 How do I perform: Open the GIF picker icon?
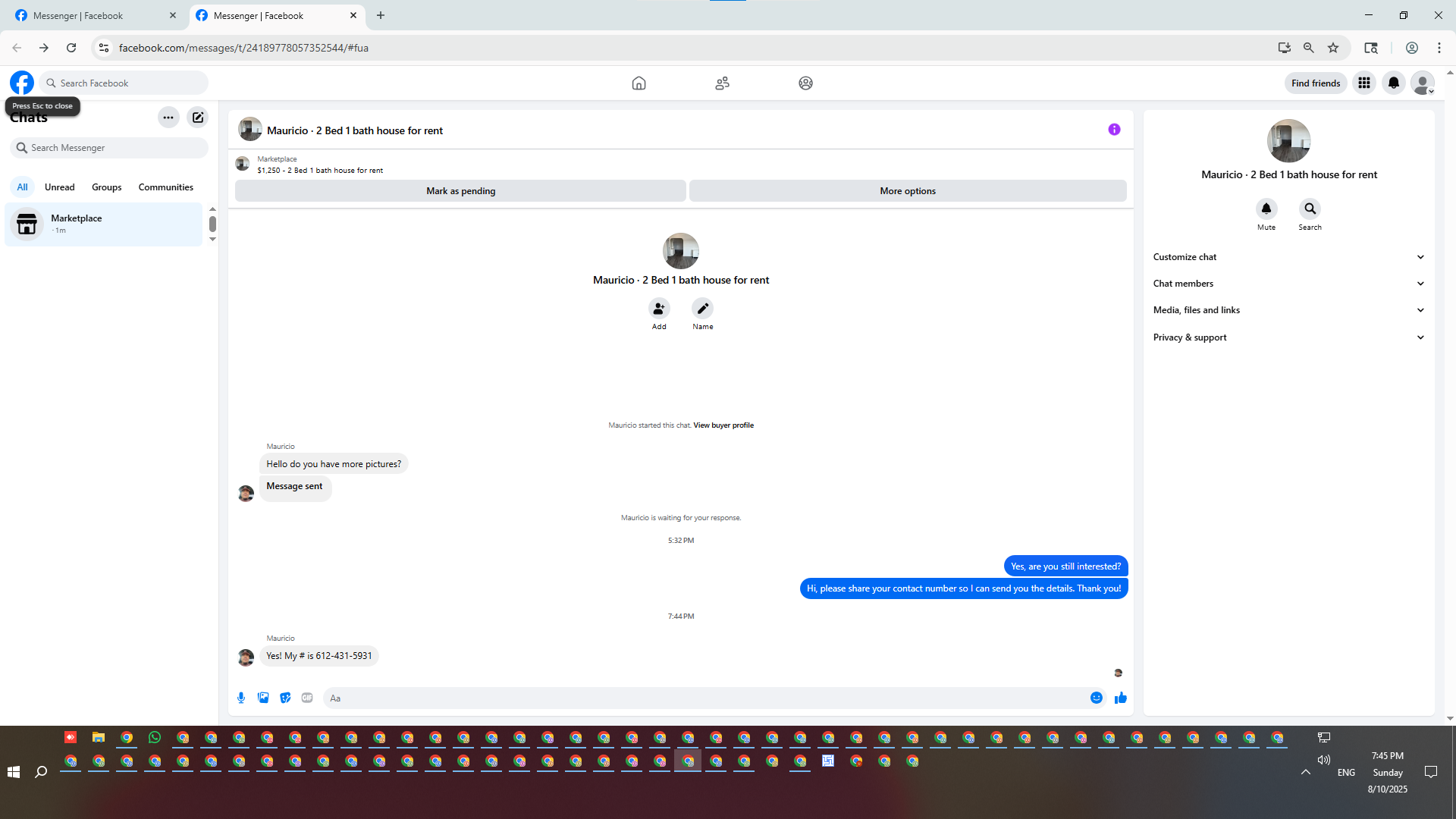[x=307, y=698]
